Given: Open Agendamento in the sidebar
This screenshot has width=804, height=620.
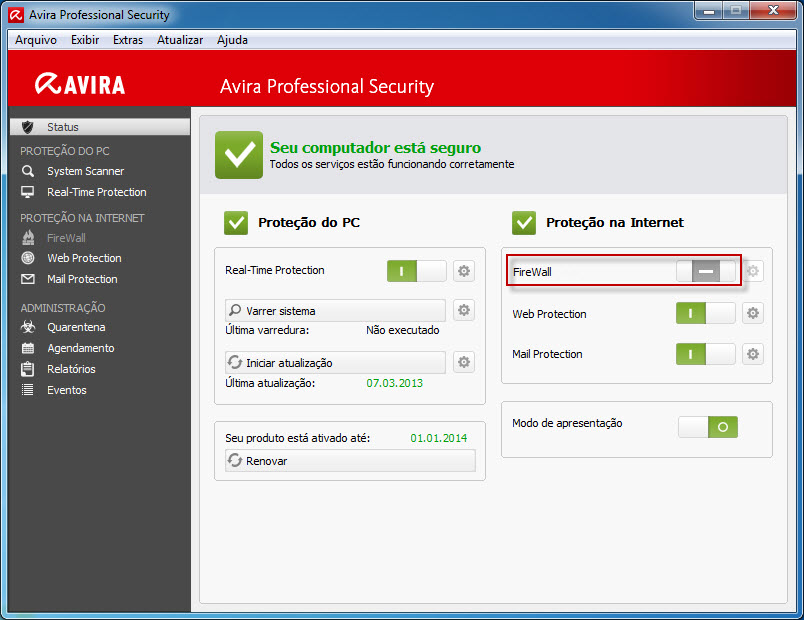Looking at the screenshot, I should pos(81,348).
